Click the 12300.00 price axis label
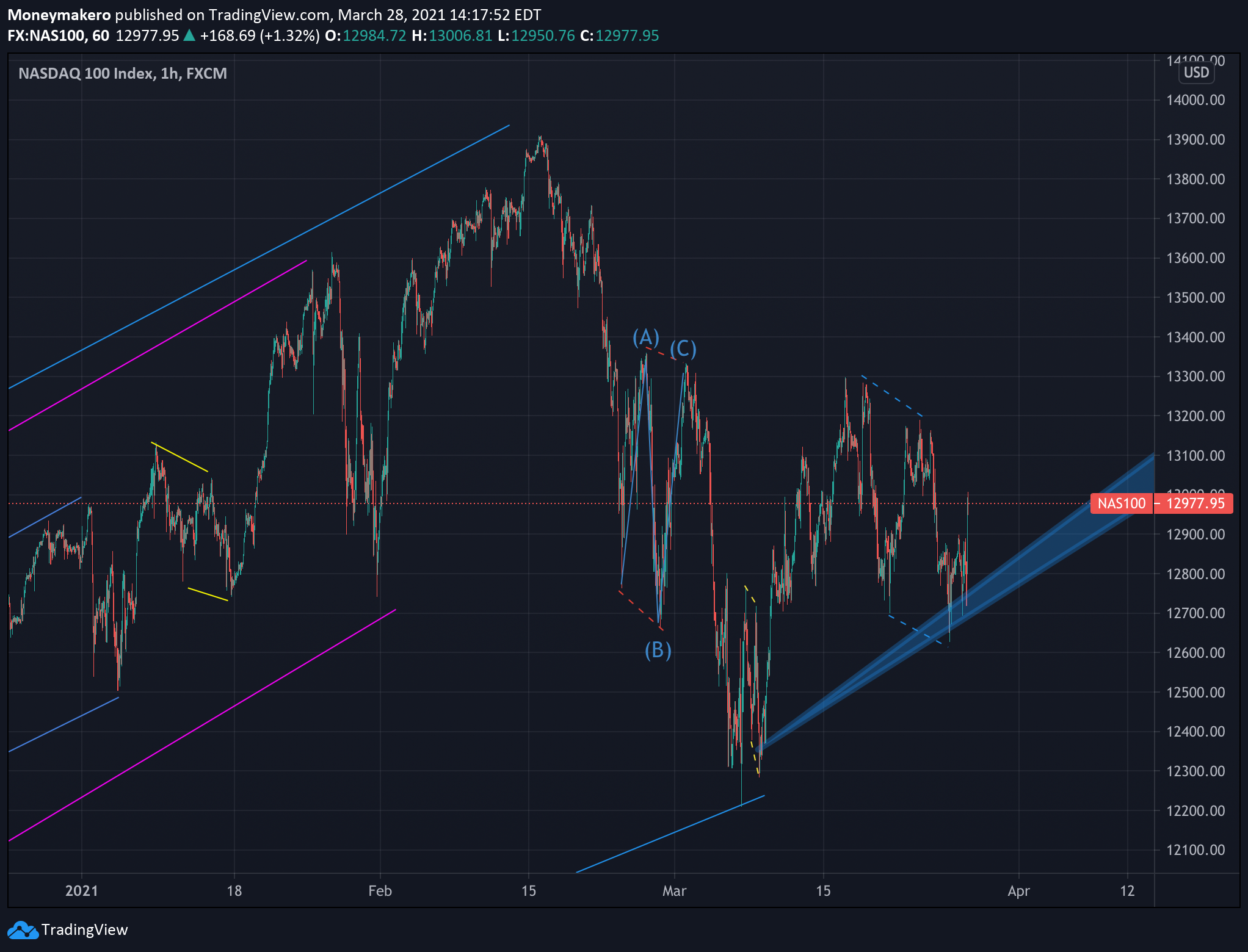Image resolution: width=1248 pixels, height=952 pixels. [x=1195, y=771]
